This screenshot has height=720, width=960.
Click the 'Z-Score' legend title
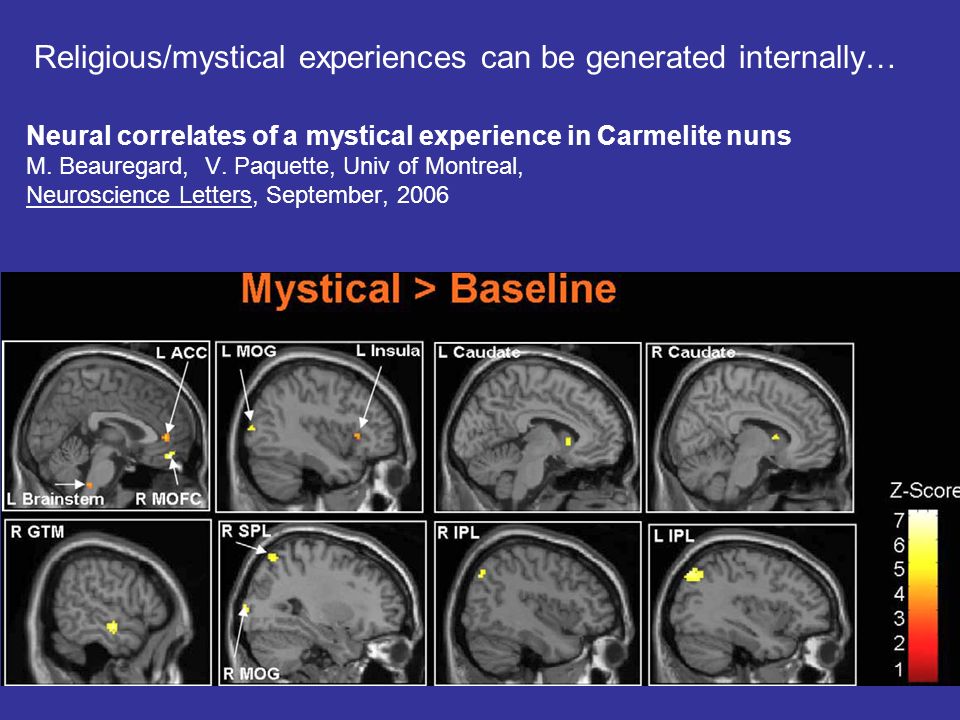tap(924, 490)
